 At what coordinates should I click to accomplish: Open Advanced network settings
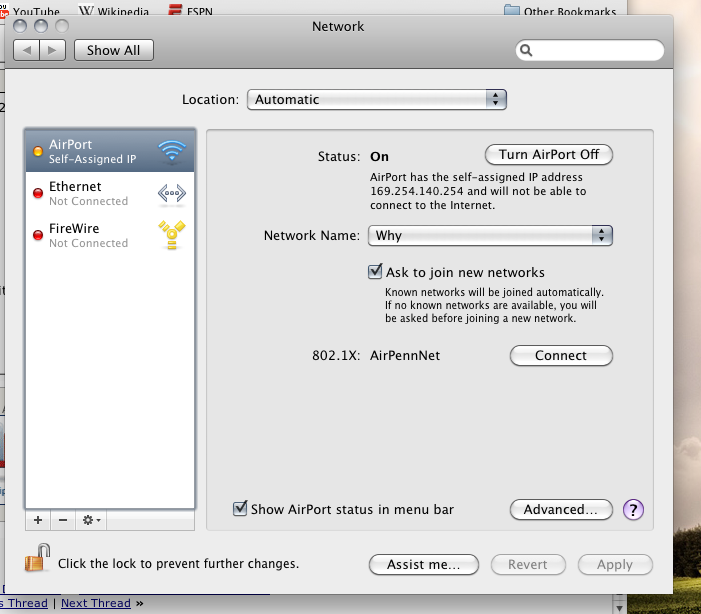pos(561,509)
